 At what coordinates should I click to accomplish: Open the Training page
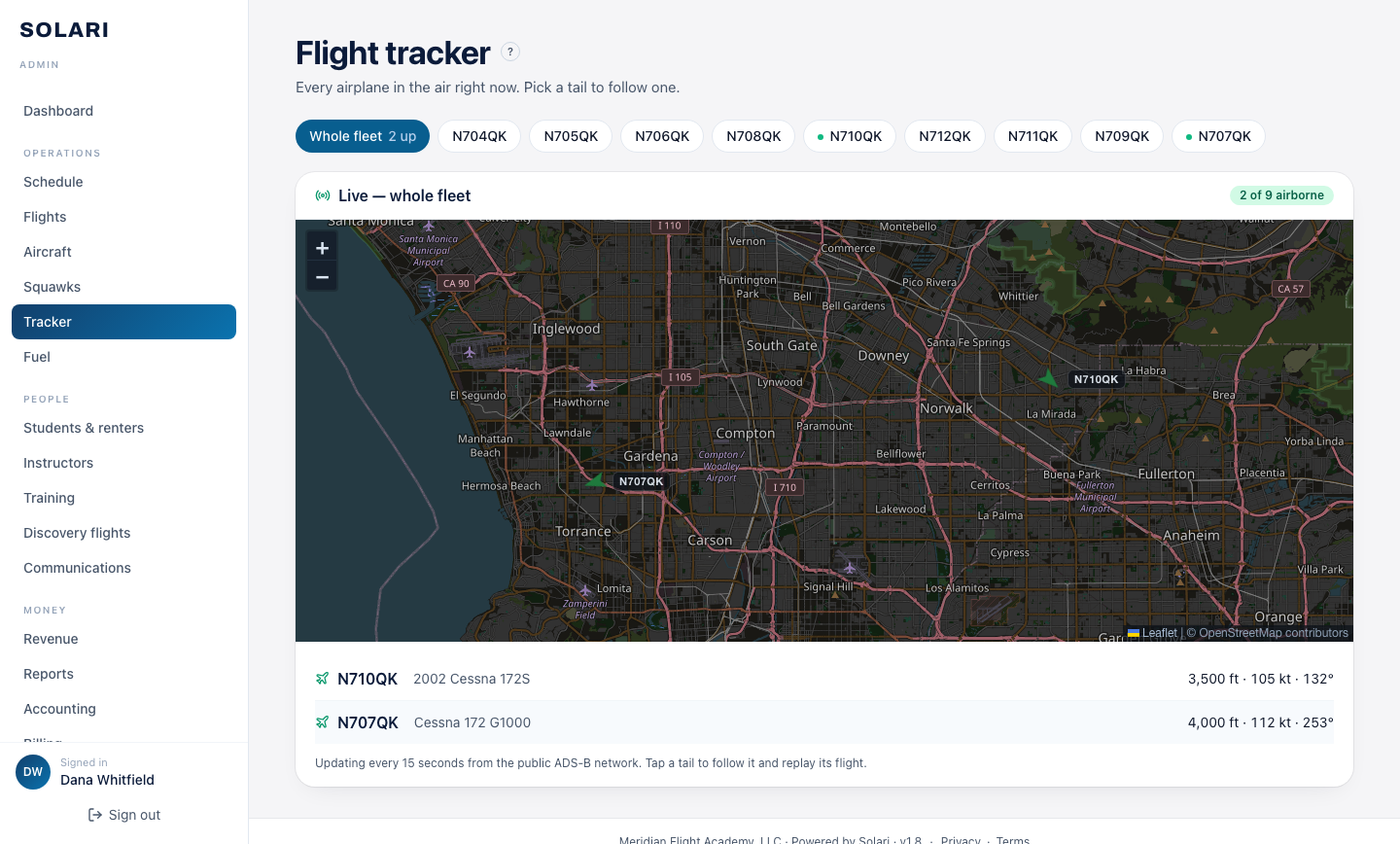tap(123, 498)
